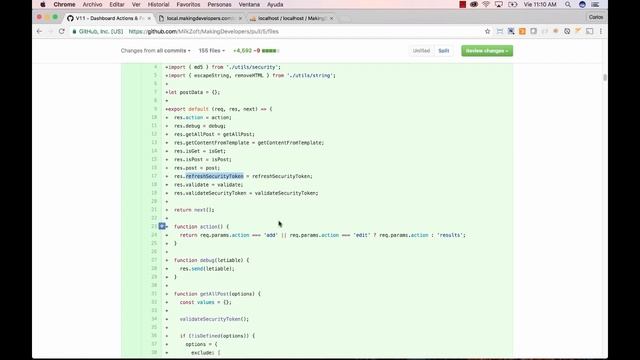Screen dimensions: 640x360
Task: Open the Apple menu
Action: [x=43, y=4]
